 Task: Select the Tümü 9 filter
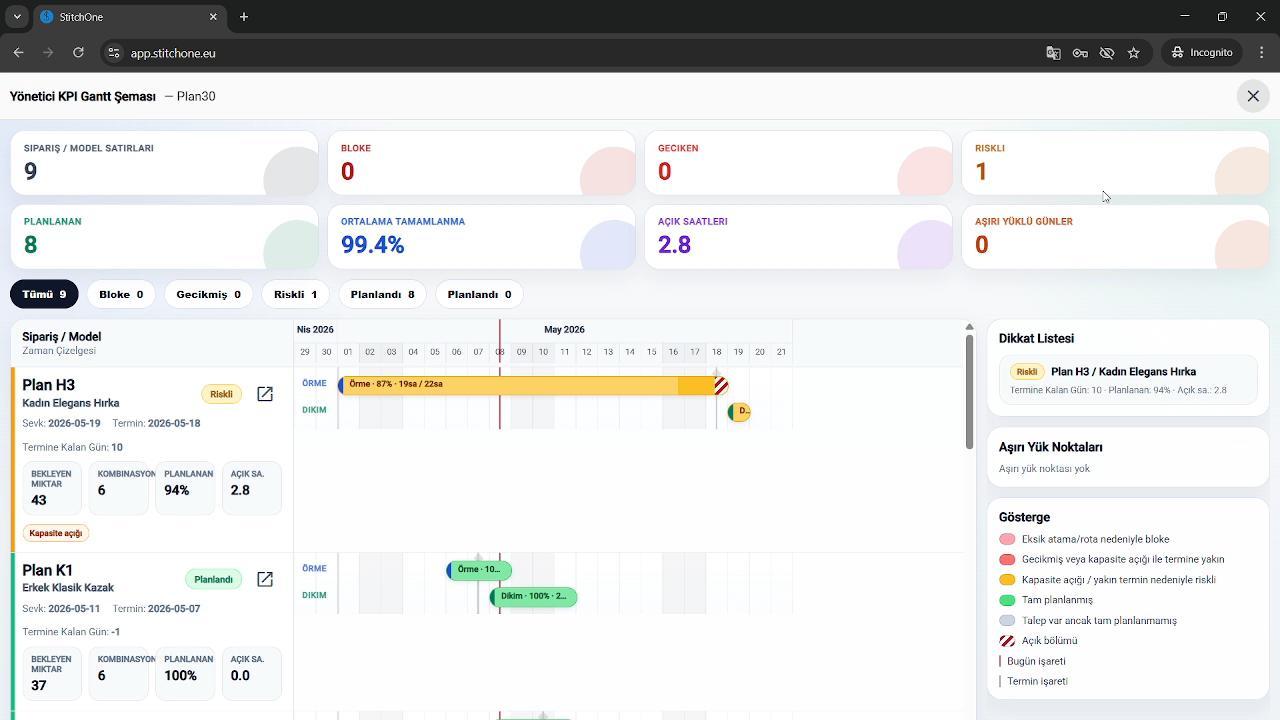point(44,294)
